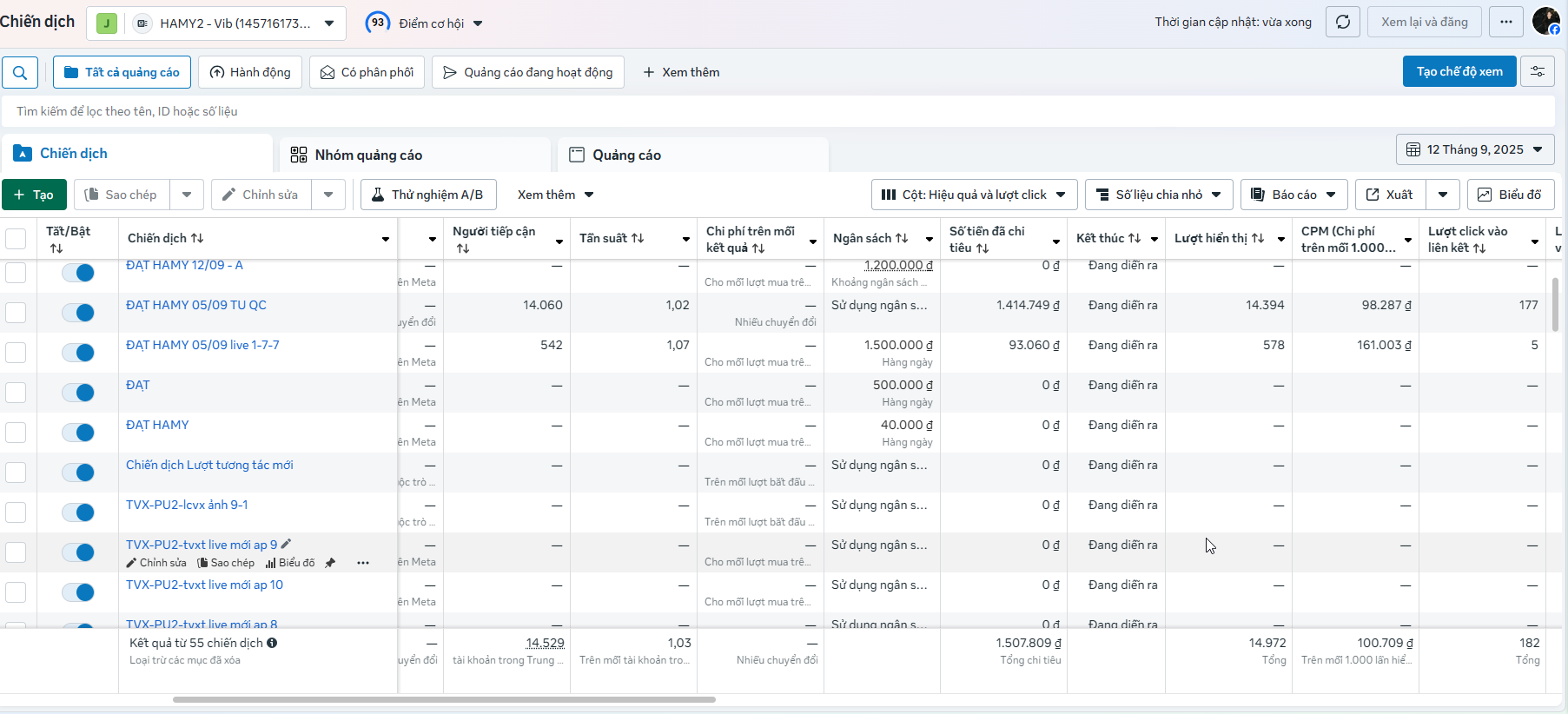Click Thử nghiệm A/B button
This screenshot has width=1568, height=714.
point(428,195)
